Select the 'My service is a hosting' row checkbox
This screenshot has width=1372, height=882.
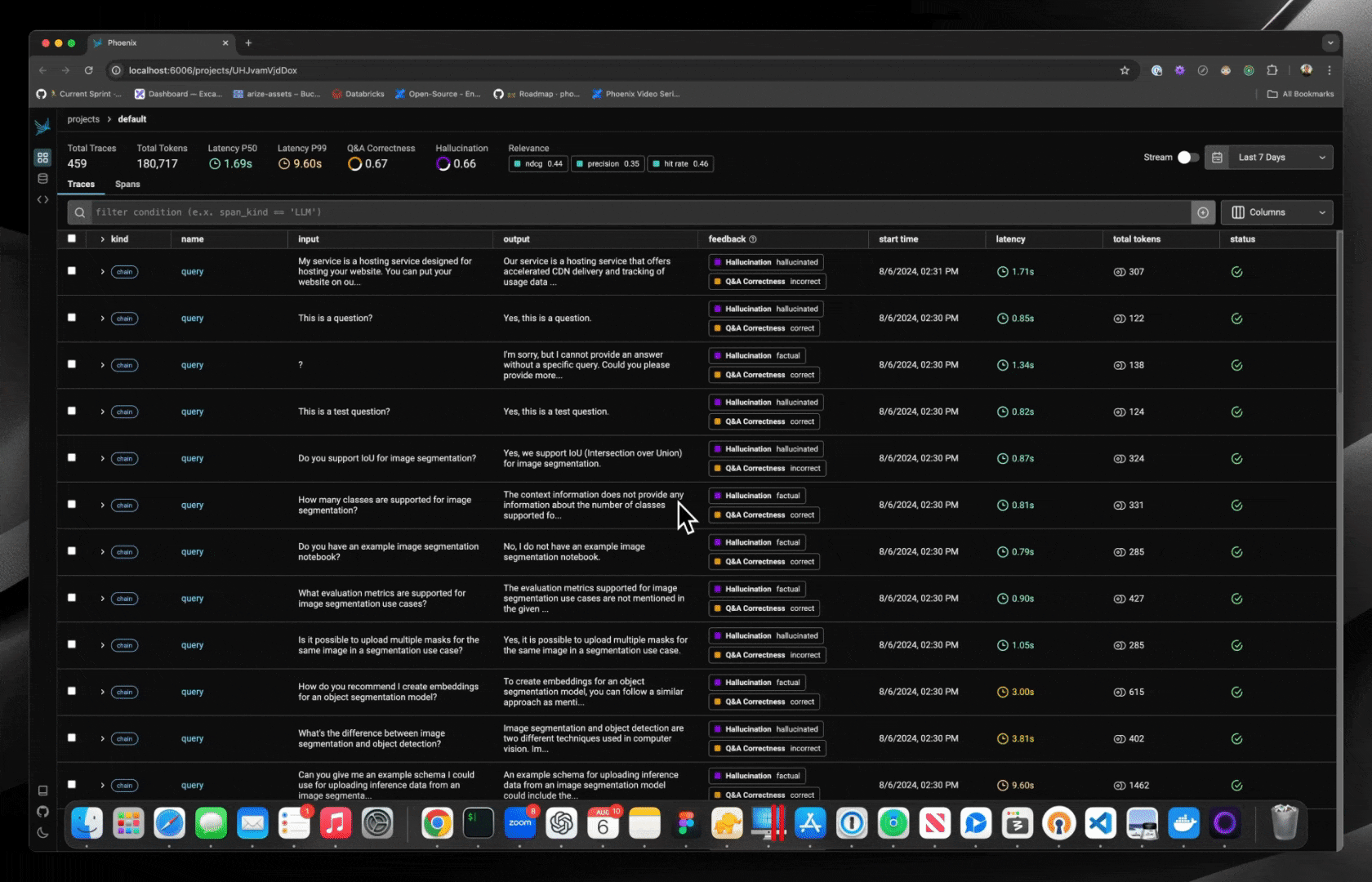click(72, 270)
